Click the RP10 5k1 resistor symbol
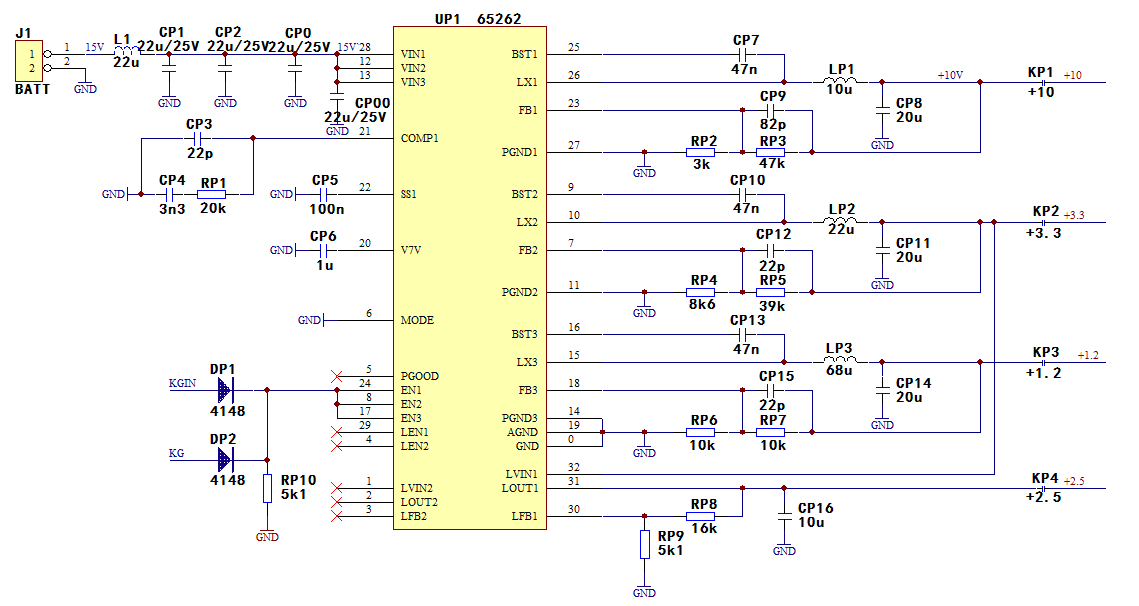The height and width of the screenshot is (606, 1139). click(267, 488)
